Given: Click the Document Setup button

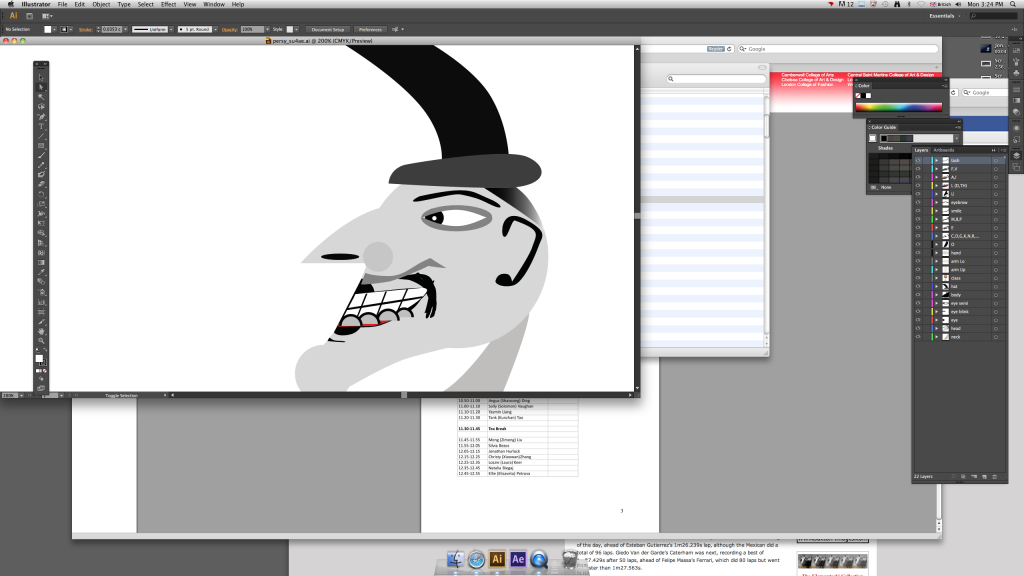Looking at the screenshot, I should pos(327,29).
